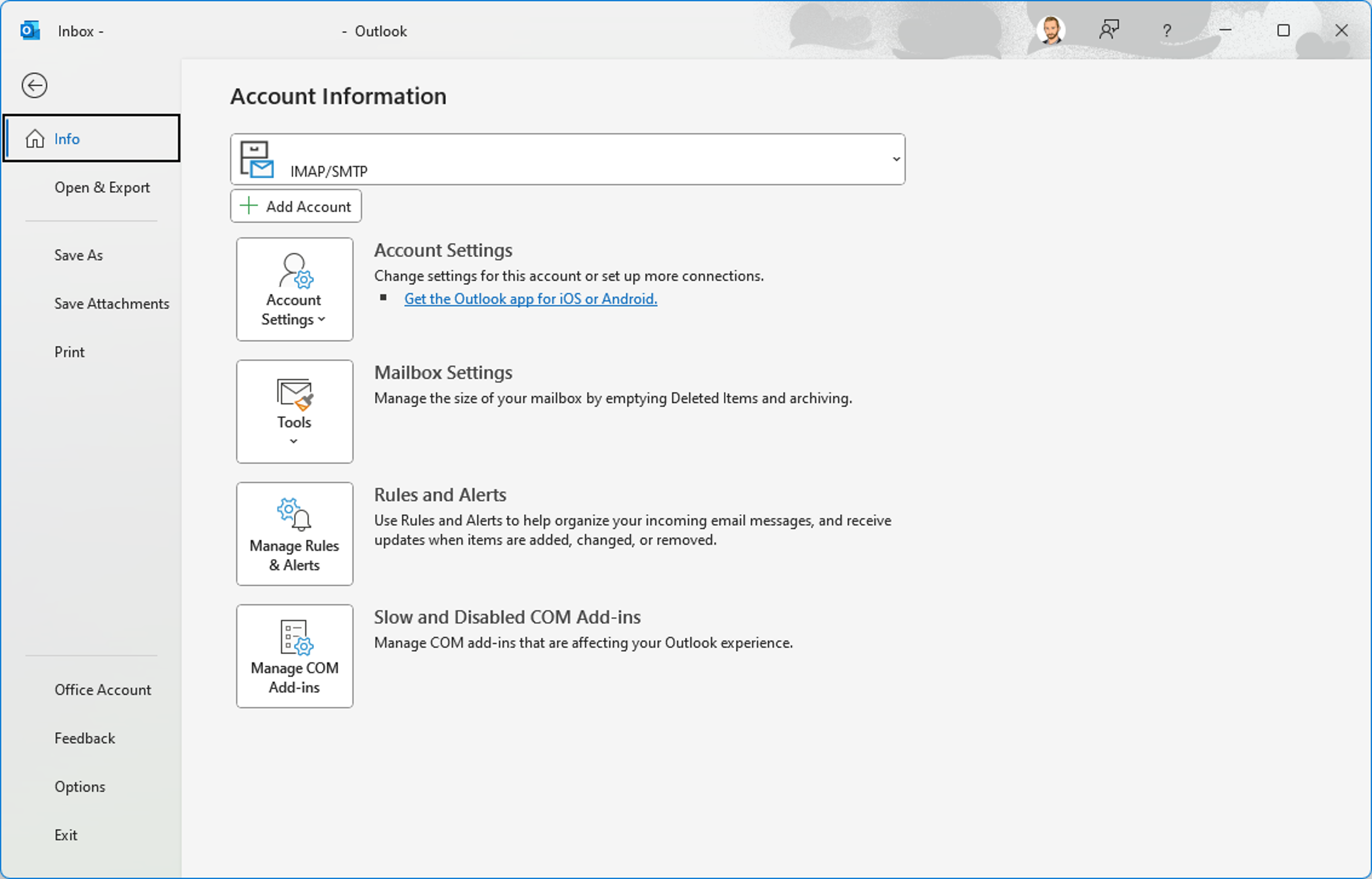Click the Account Settings section heading
This screenshot has width=1372, height=879.
point(444,250)
